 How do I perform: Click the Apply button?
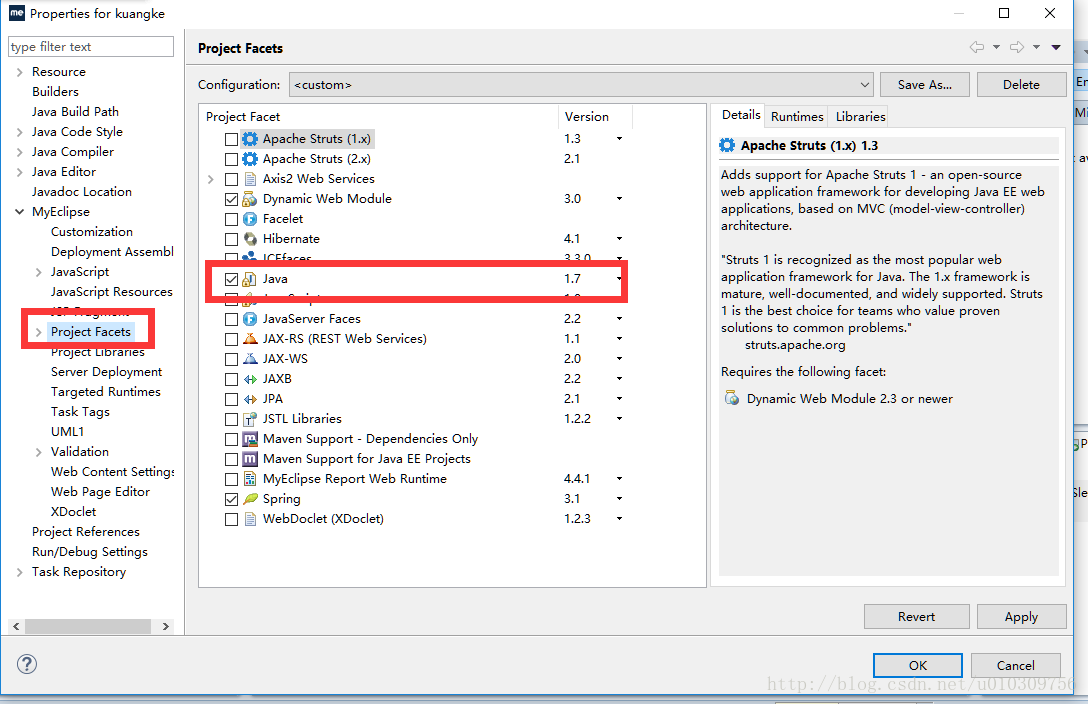1021,617
